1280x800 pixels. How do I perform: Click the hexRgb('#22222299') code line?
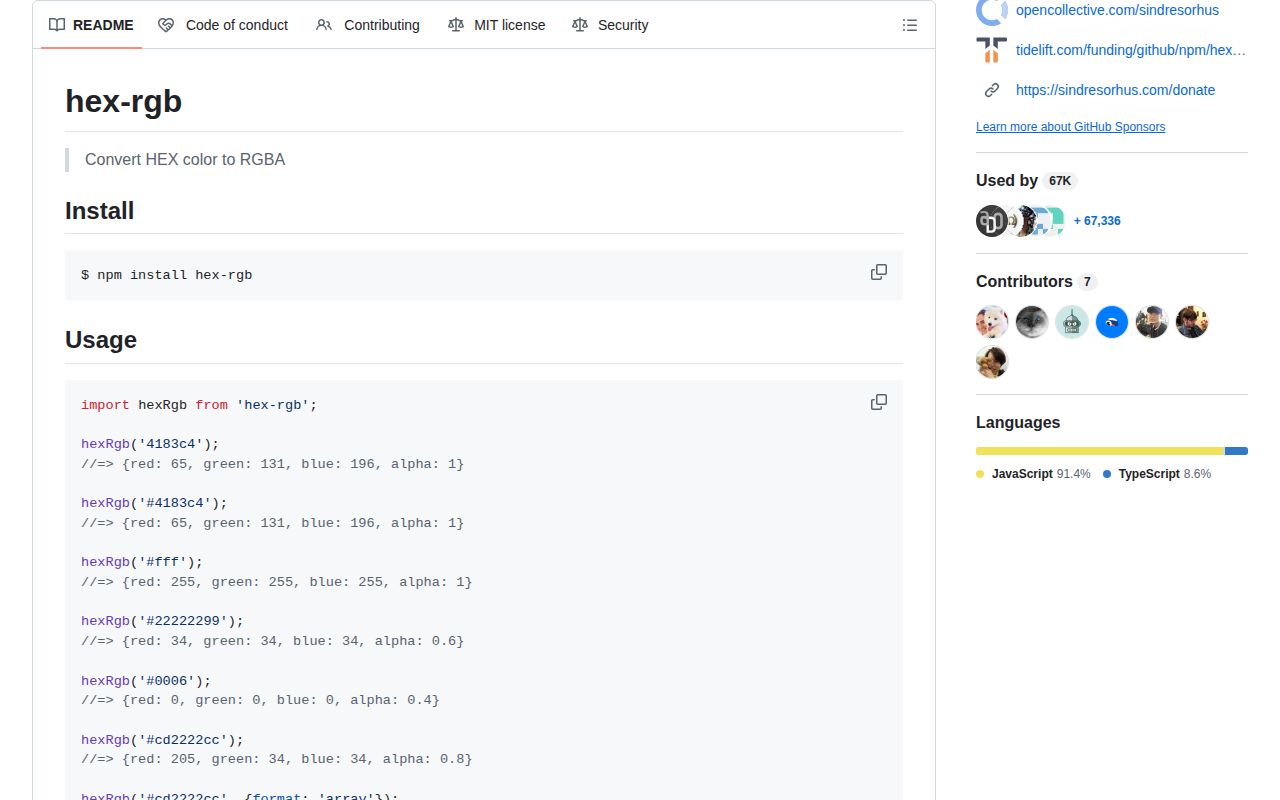coord(162,621)
